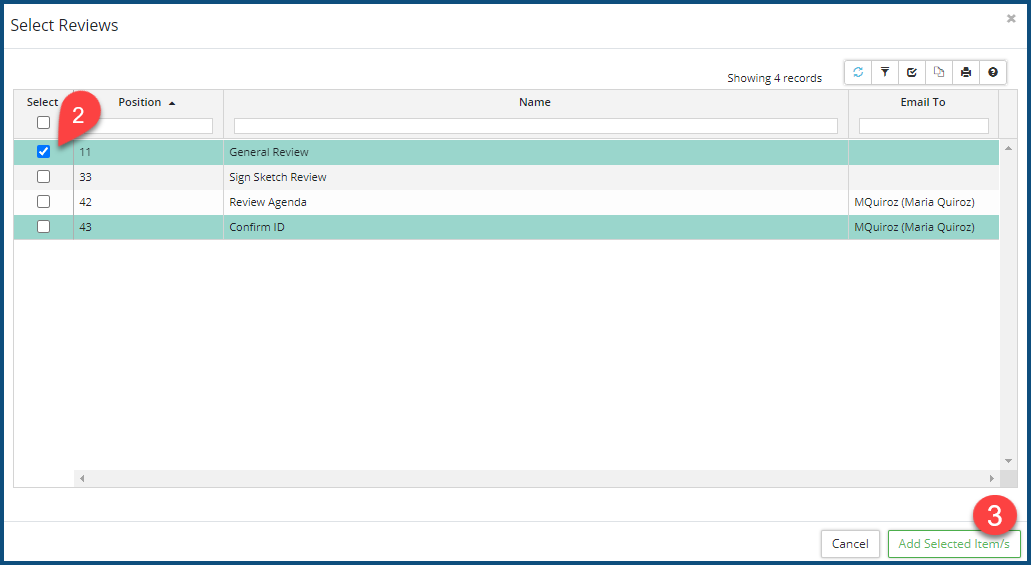Click the Name column header

click(535, 102)
